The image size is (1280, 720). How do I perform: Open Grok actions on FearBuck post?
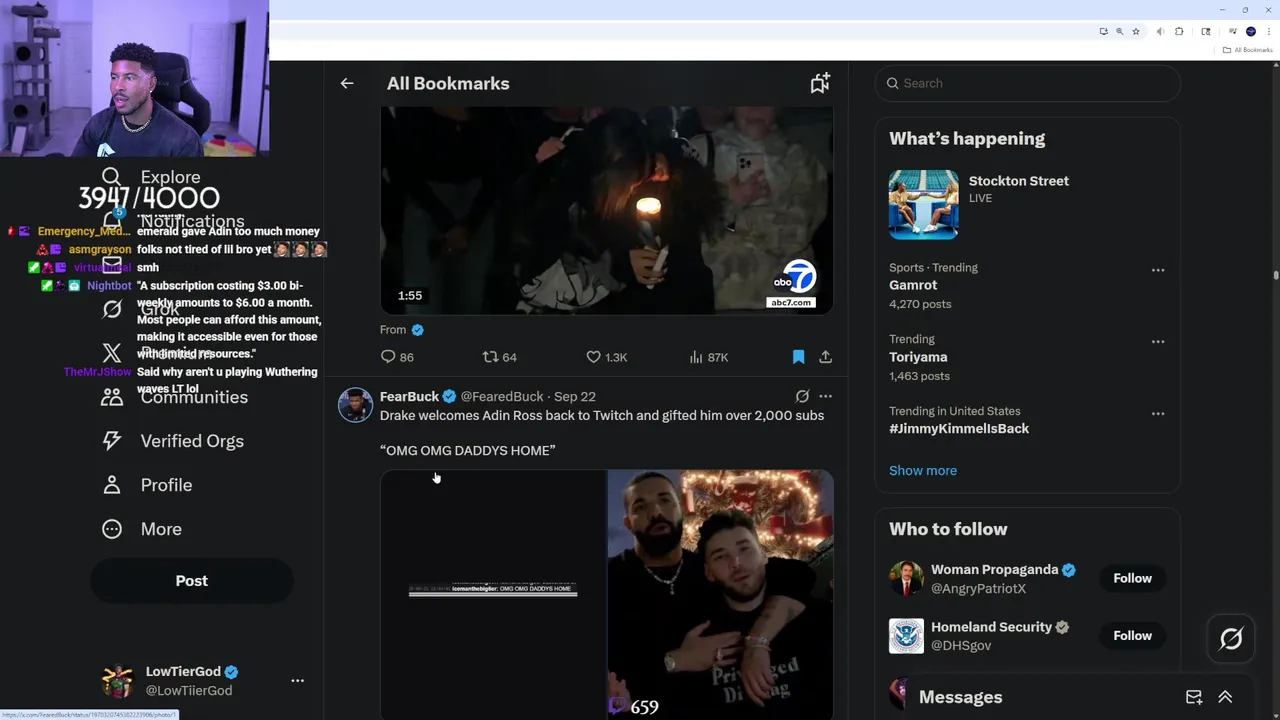[802, 397]
